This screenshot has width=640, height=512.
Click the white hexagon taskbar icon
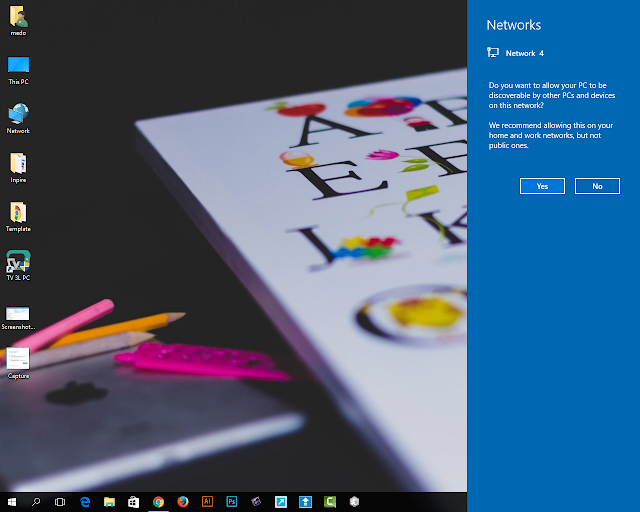click(354, 502)
